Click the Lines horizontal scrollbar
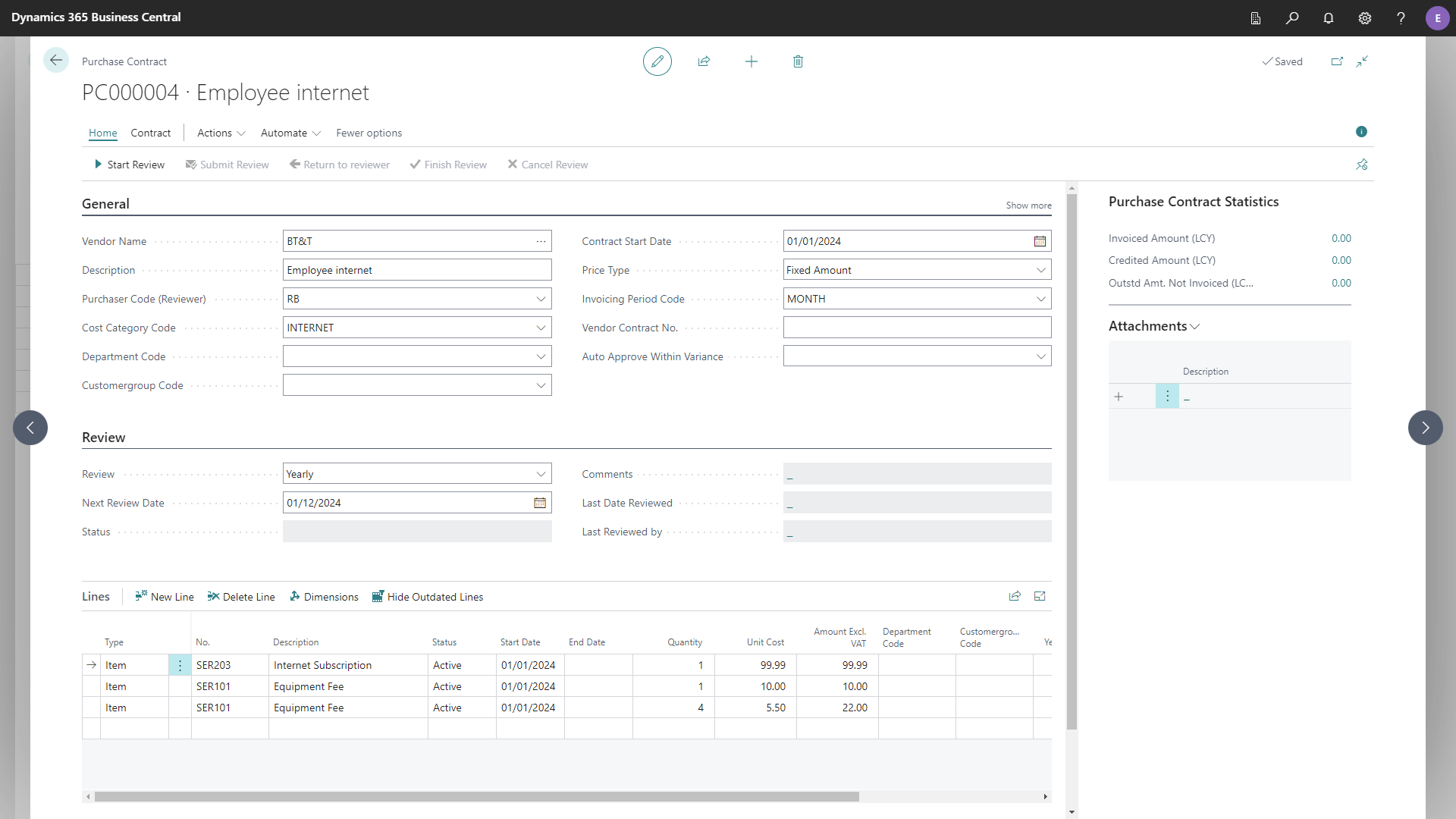 [x=476, y=797]
